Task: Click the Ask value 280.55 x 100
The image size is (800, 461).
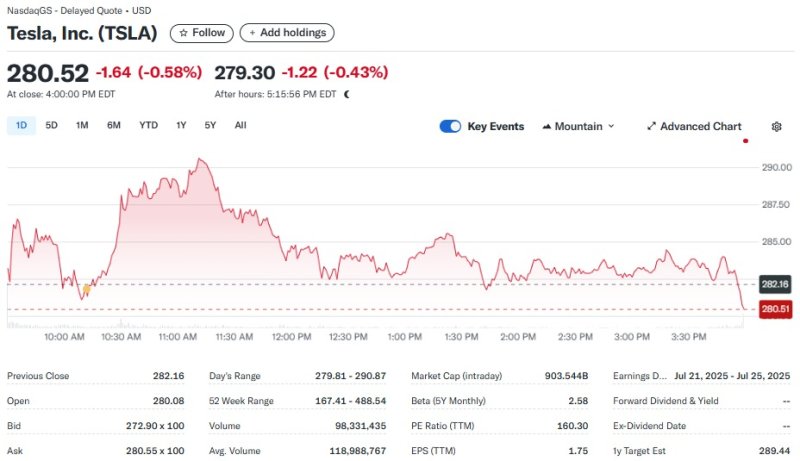Action: (155, 451)
